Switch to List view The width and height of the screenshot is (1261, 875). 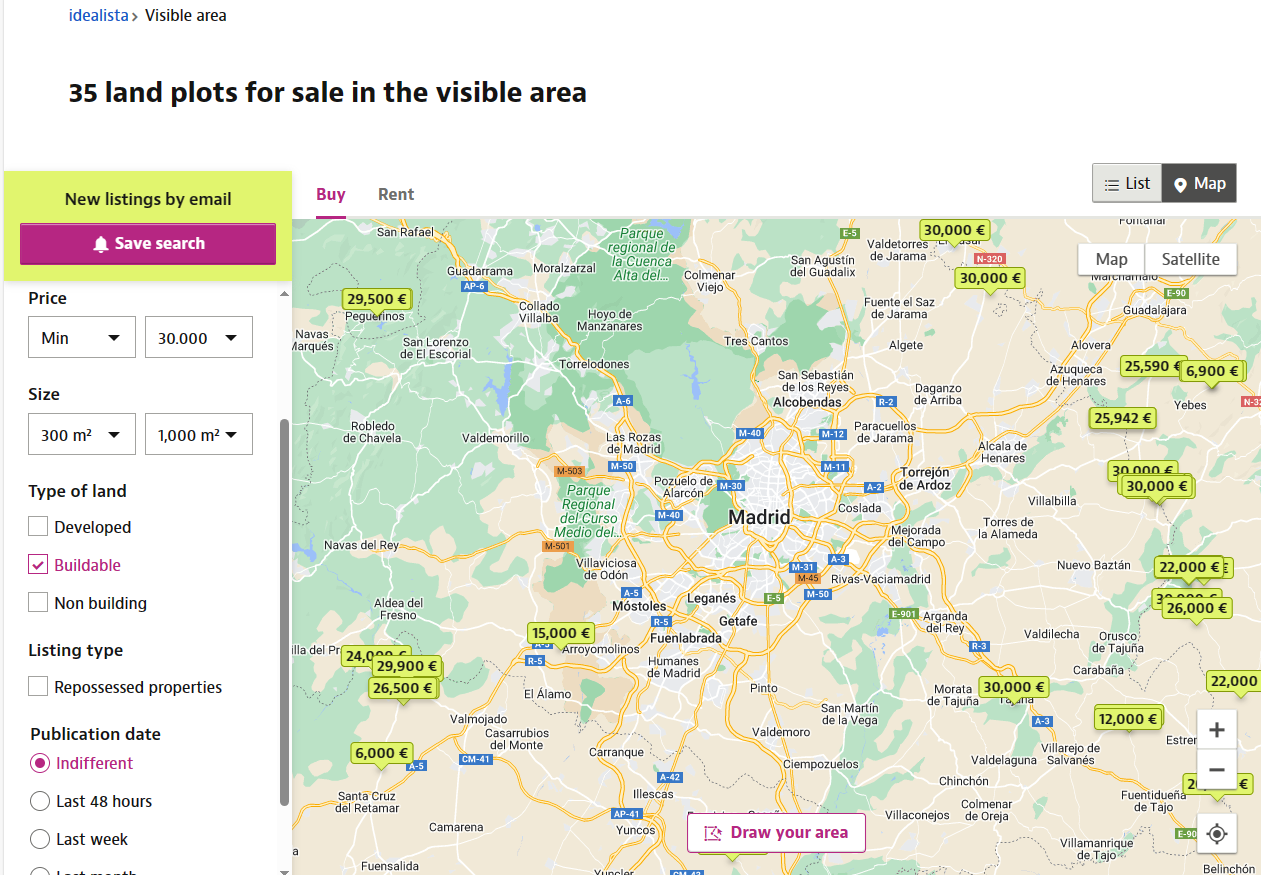pyautogui.click(x=1127, y=183)
